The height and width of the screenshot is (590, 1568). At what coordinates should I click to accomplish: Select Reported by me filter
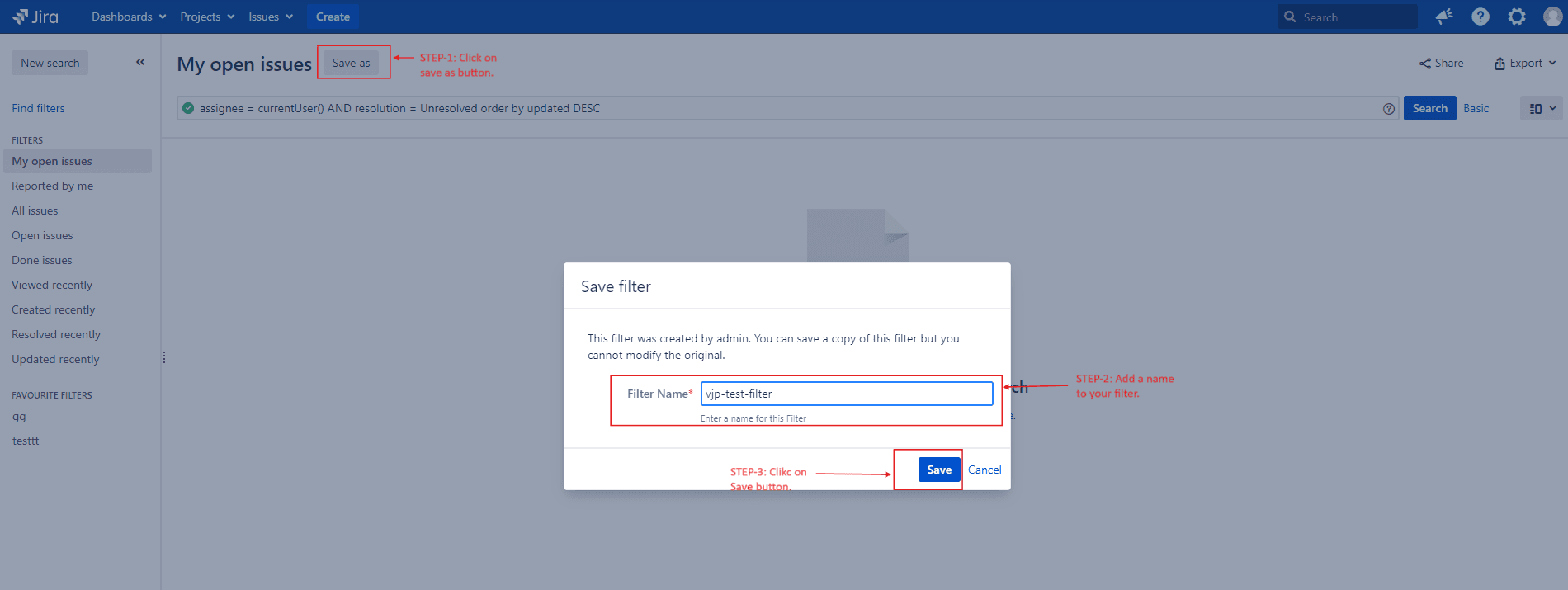52,186
